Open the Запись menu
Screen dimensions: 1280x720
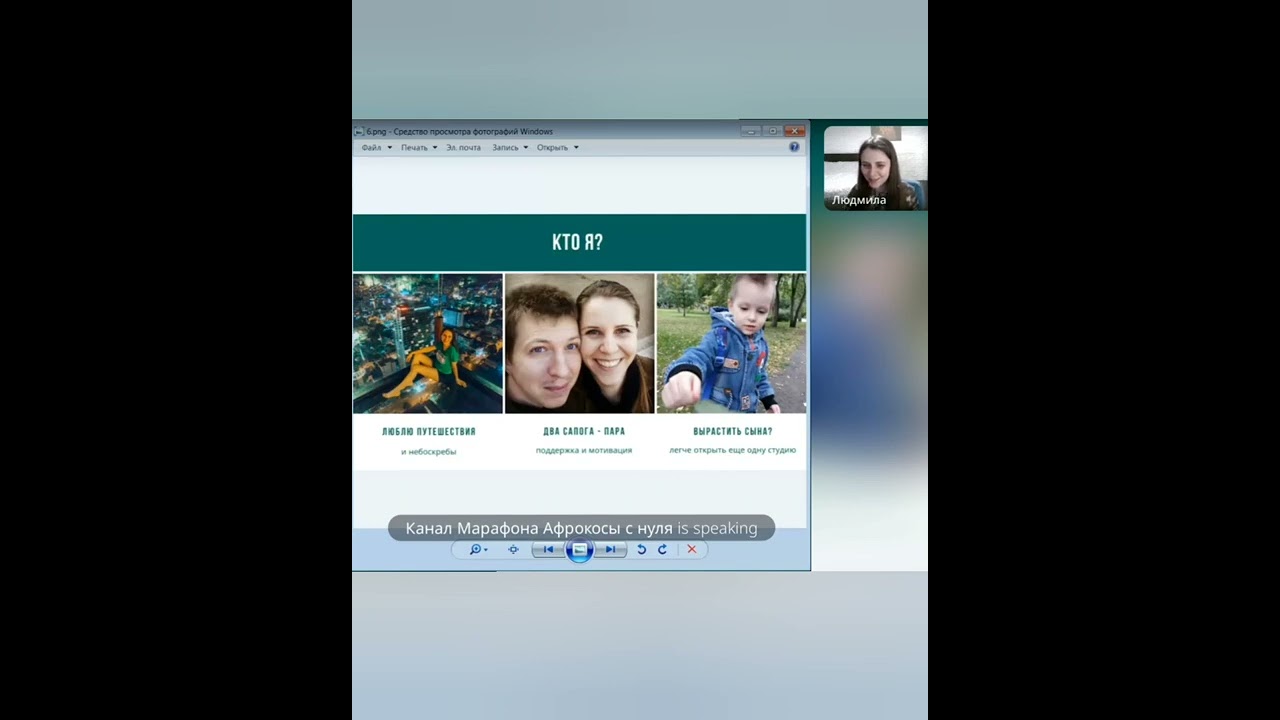510,147
